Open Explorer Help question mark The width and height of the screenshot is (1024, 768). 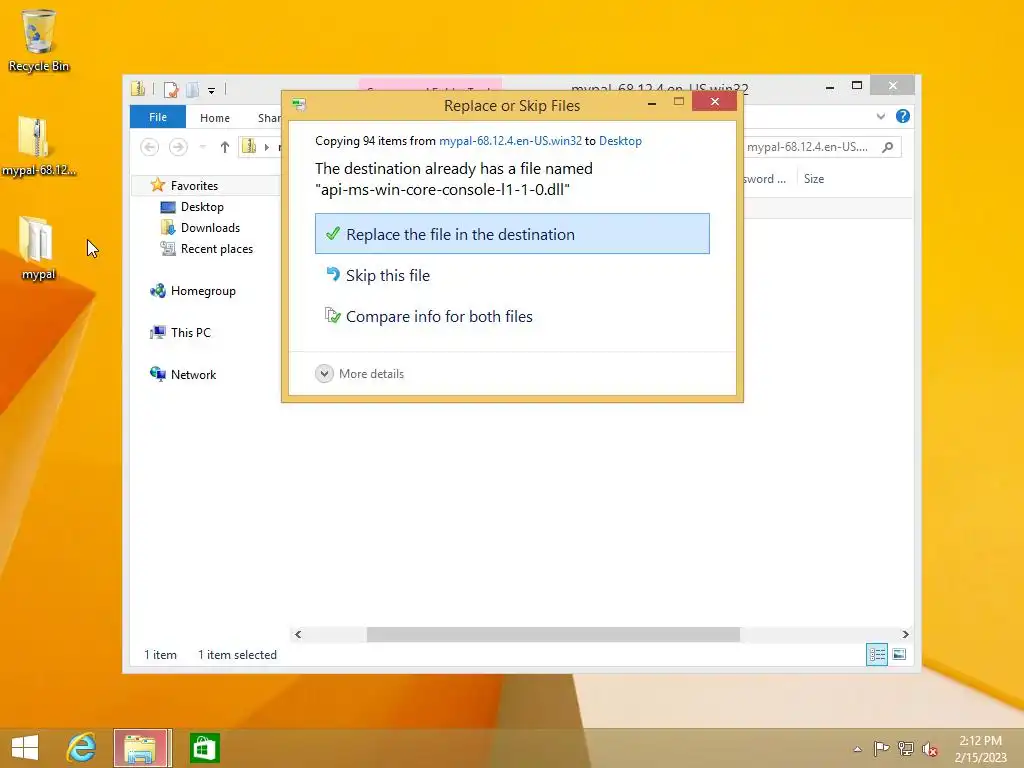903,116
